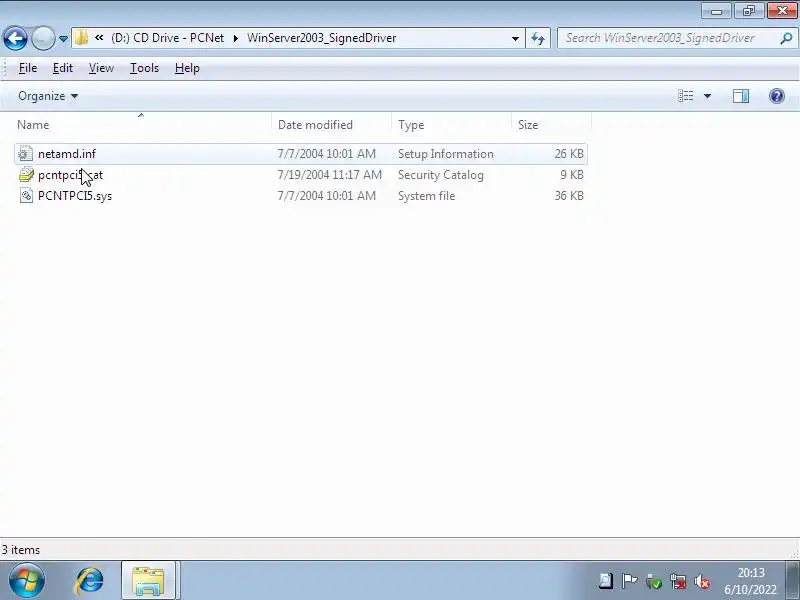Sort by Name column header
This screenshot has width=800, height=600.
[x=143, y=125]
